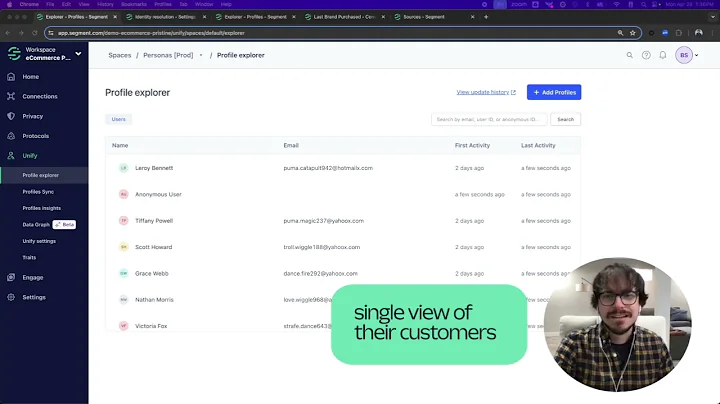The height and width of the screenshot is (404, 720).
Task: Open the Bookmarks menu in menu bar
Action: point(134,4)
